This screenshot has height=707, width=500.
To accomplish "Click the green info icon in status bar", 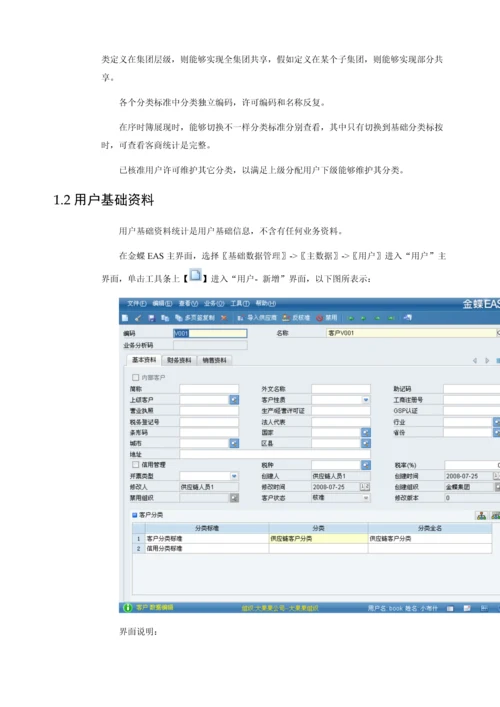I will pos(128,608).
